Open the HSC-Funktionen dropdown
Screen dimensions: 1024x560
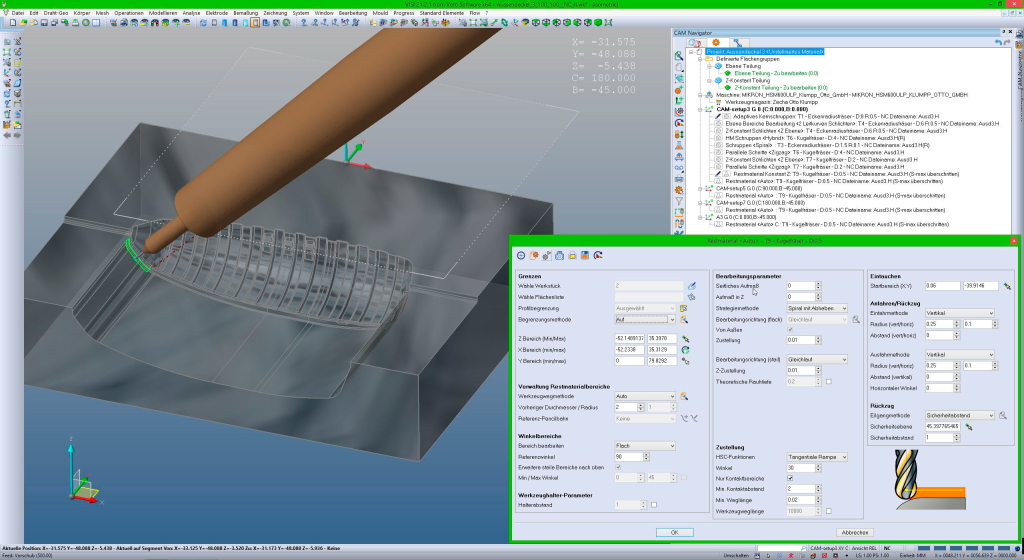816,457
